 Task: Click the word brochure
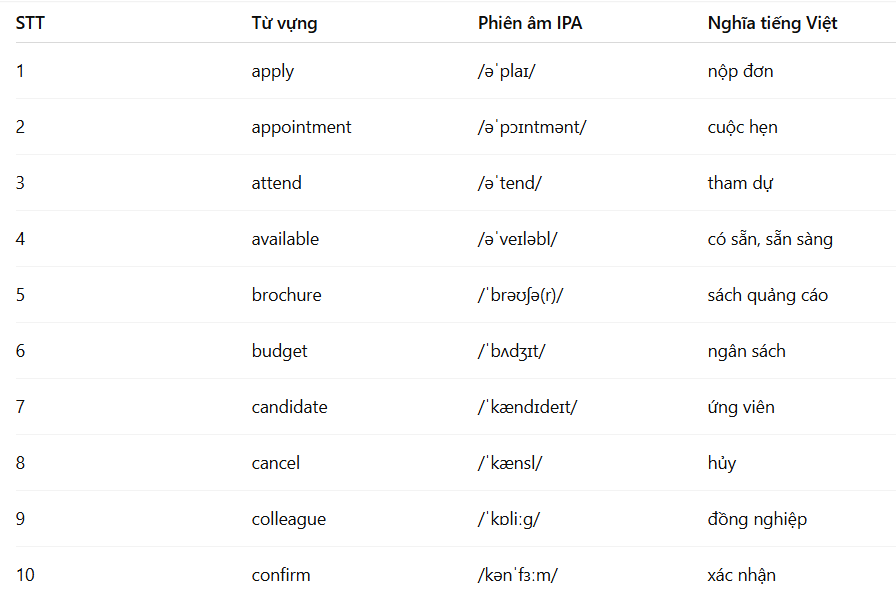click(x=286, y=295)
